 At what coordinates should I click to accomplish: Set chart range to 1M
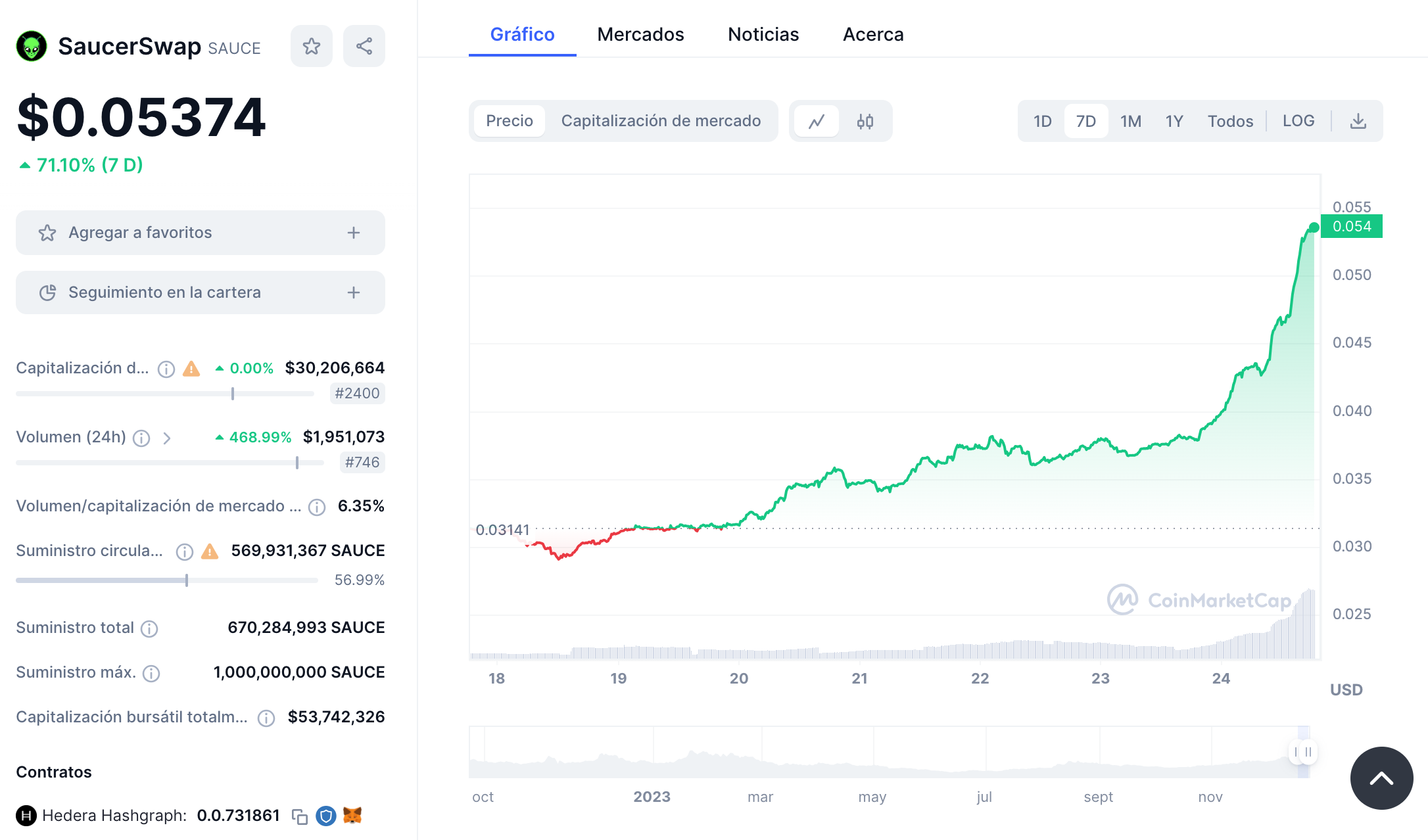coord(1131,121)
